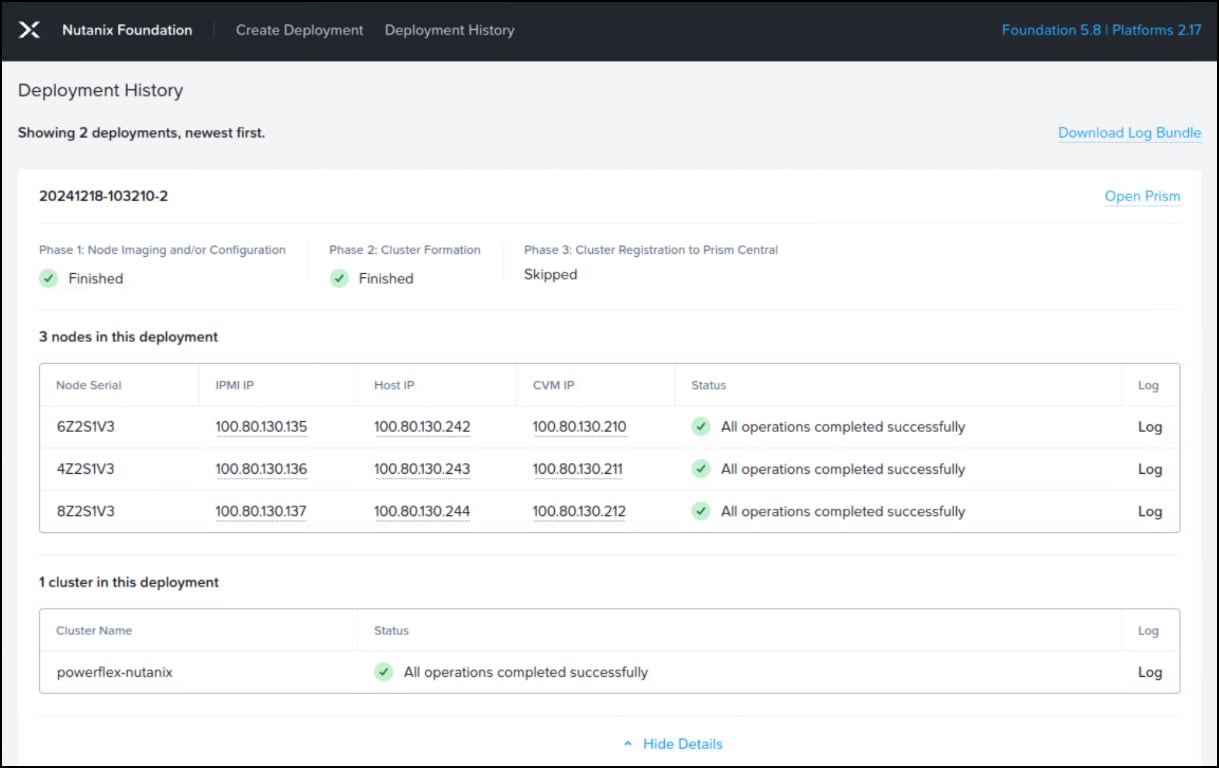This screenshot has width=1219, height=768.
Task: Select node serial 4Z2S1V3
Action: (86, 469)
